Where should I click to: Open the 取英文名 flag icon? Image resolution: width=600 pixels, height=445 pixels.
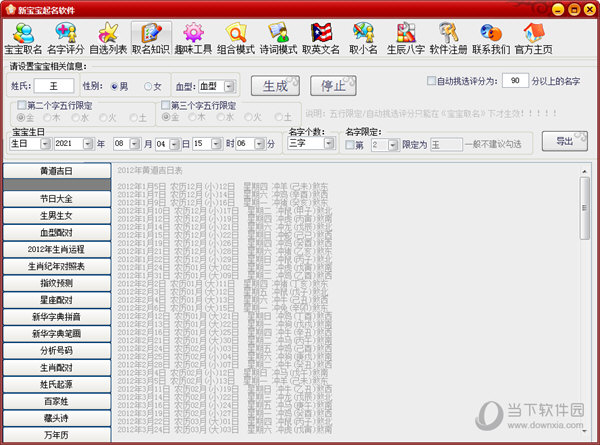pyautogui.click(x=321, y=39)
